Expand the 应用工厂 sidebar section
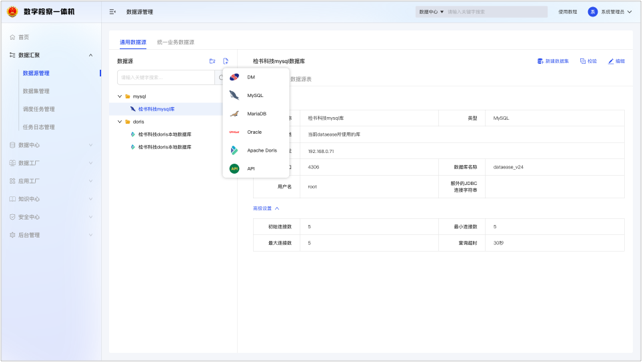This screenshot has height=362, width=642. 90,181
